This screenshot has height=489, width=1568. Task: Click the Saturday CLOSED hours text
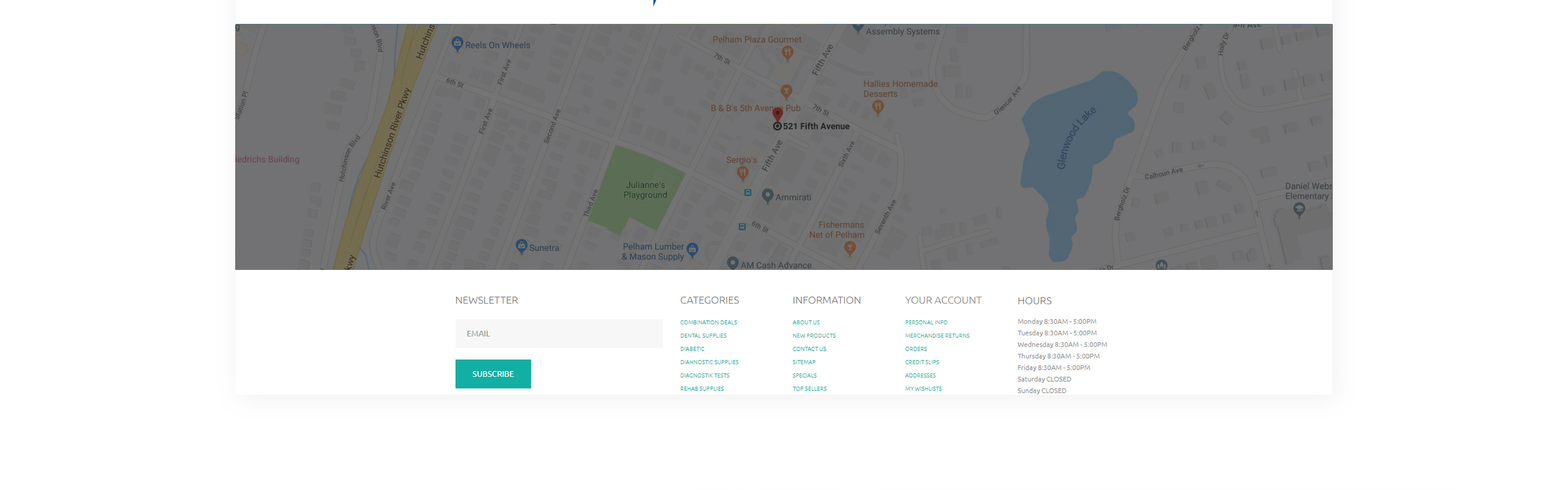click(1044, 379)
